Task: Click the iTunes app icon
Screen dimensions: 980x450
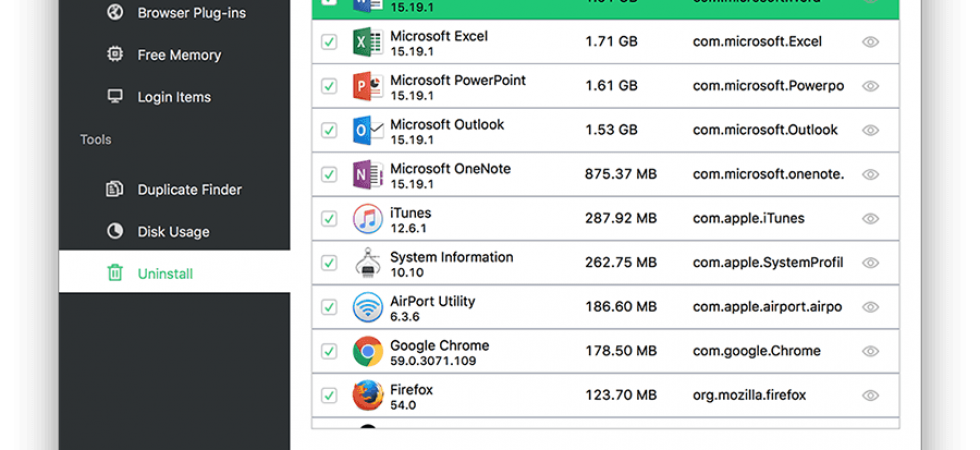Action: [368, 219]
